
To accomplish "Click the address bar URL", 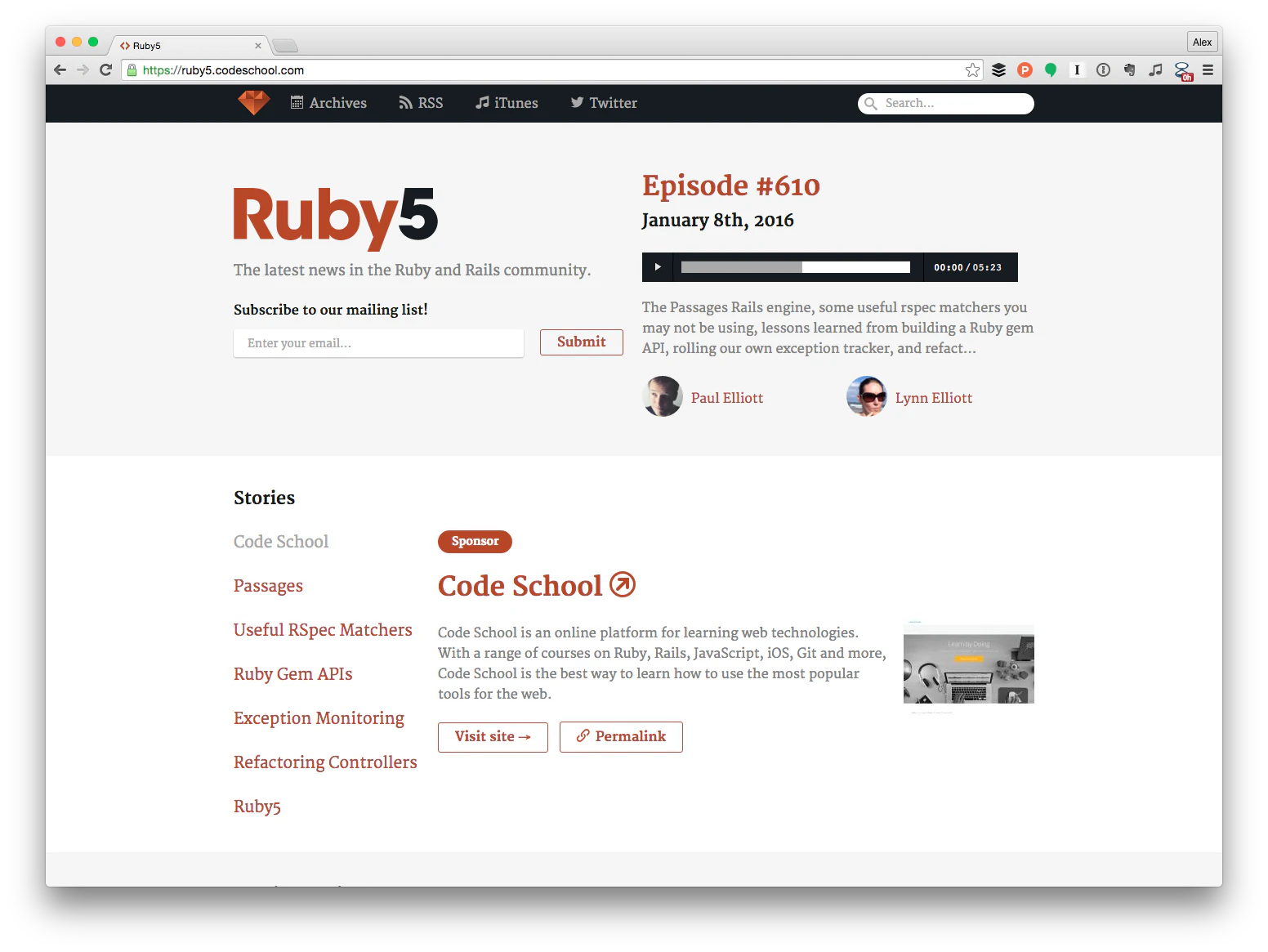I will click(x=223, y=70).
